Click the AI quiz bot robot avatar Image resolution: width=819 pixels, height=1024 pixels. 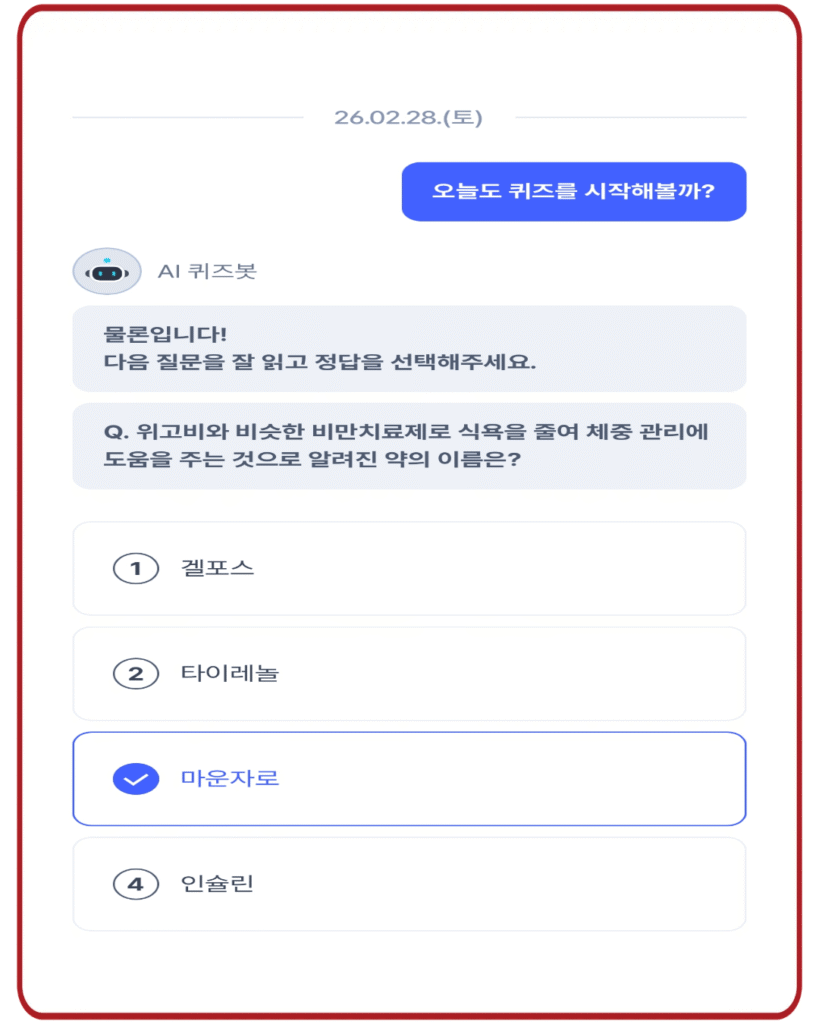pyautogui.click(x=106, y=271)
